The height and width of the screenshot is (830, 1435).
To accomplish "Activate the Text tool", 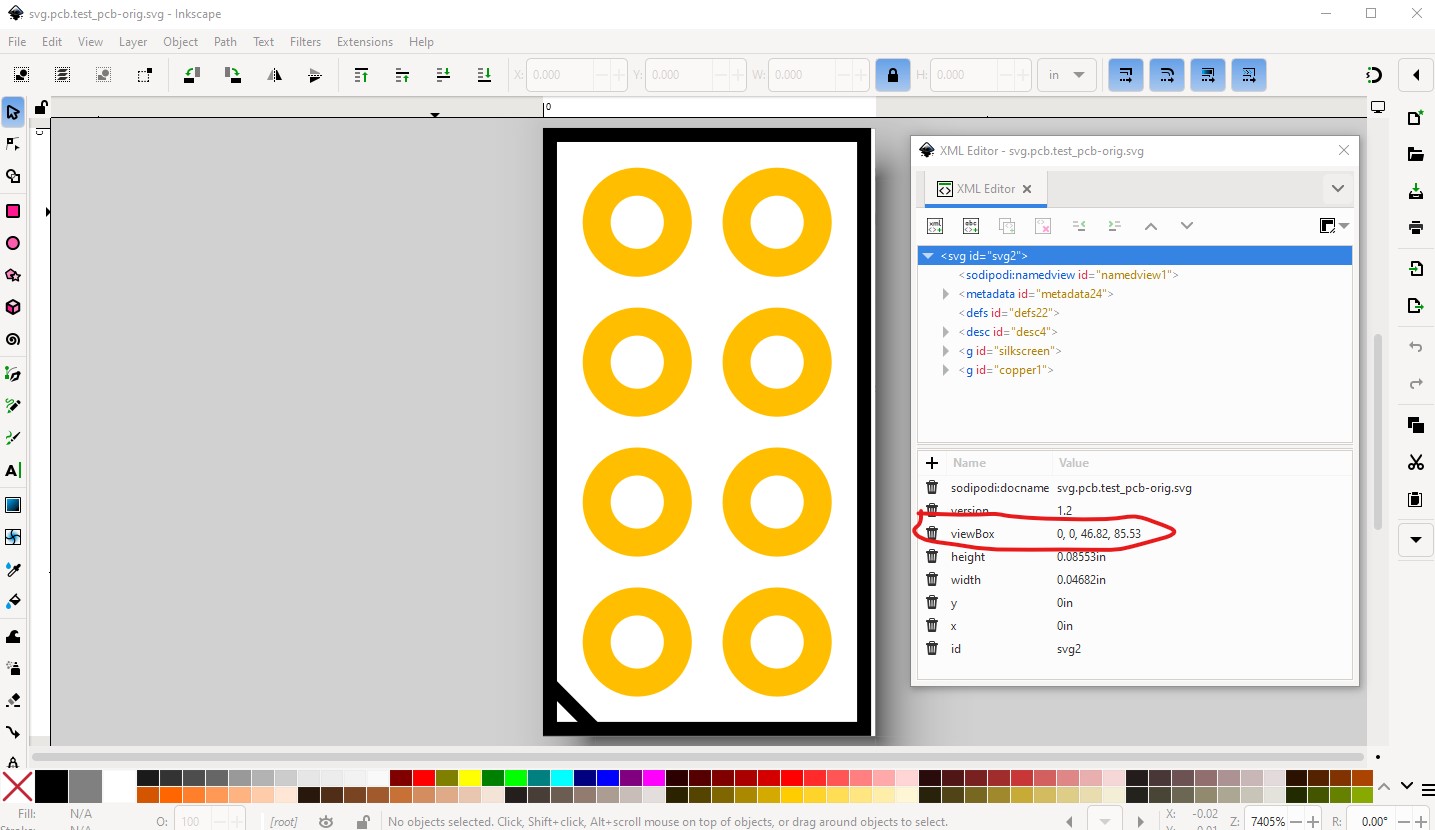I will tap(13, 470).
